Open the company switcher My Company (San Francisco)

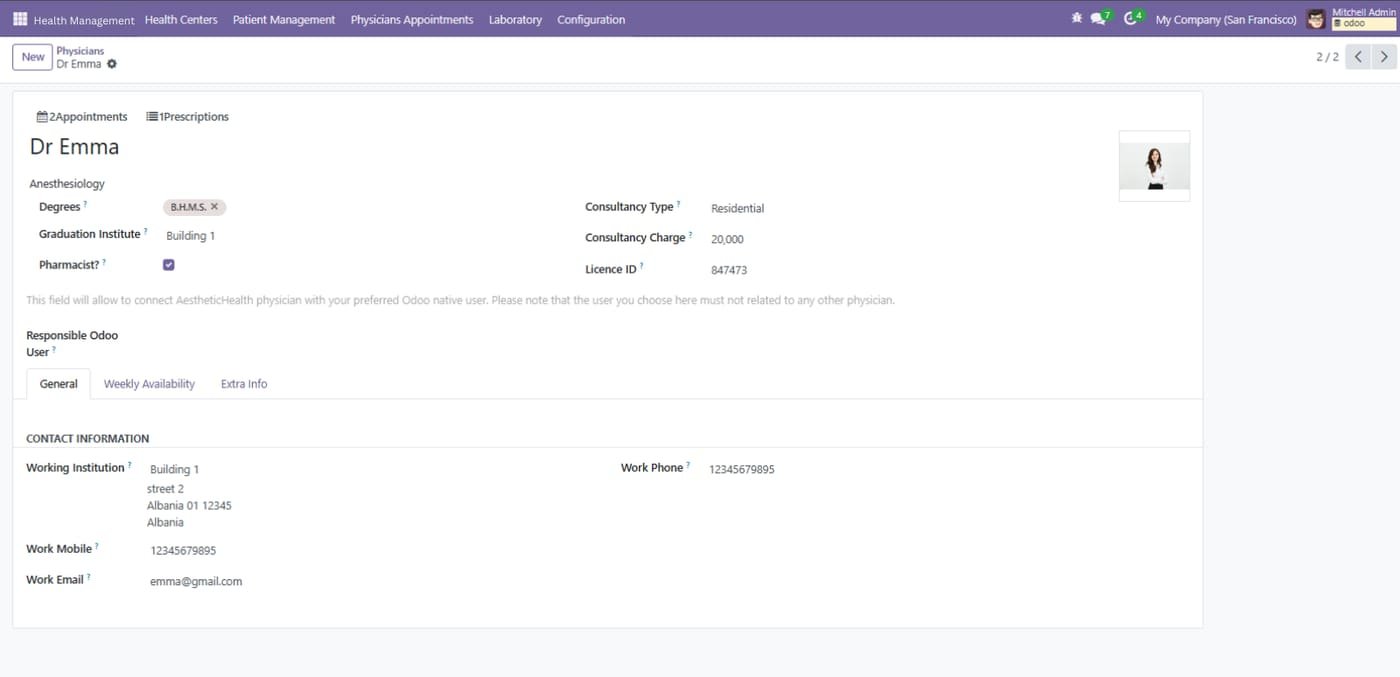click(1226, 19)
